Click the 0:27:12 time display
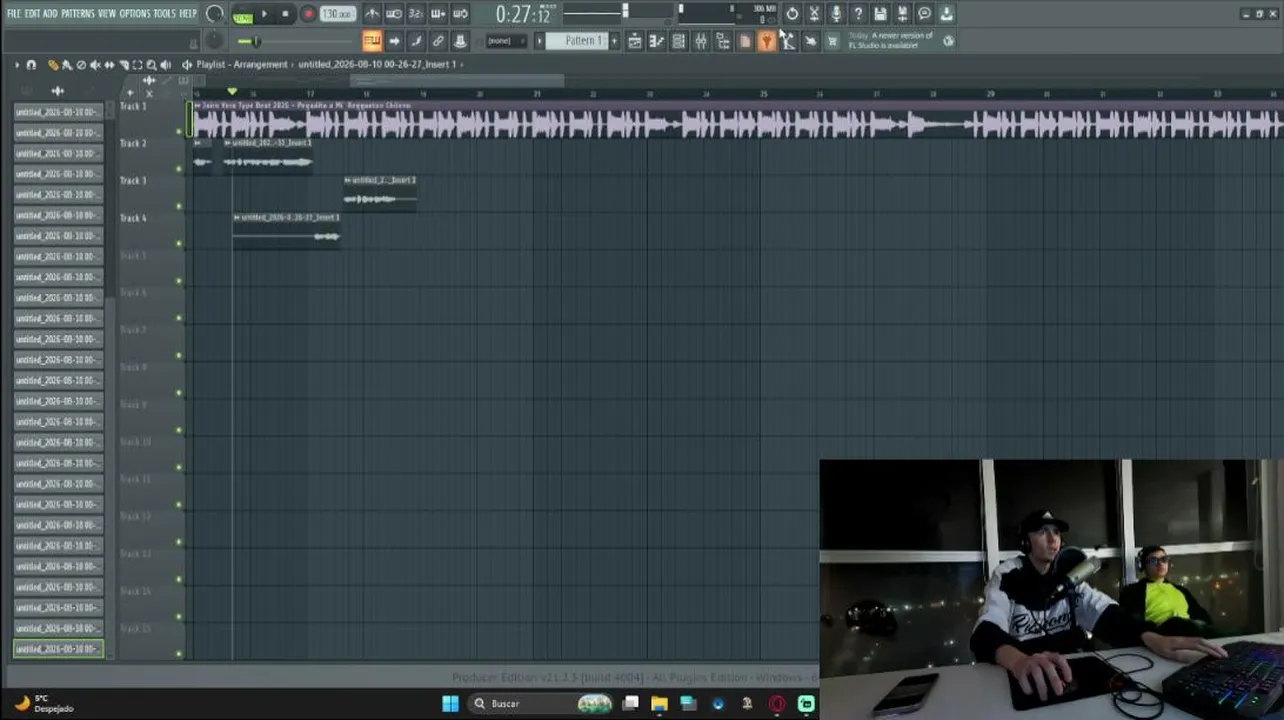This screenshot has width=1284, height=720. tap(524, 15)
